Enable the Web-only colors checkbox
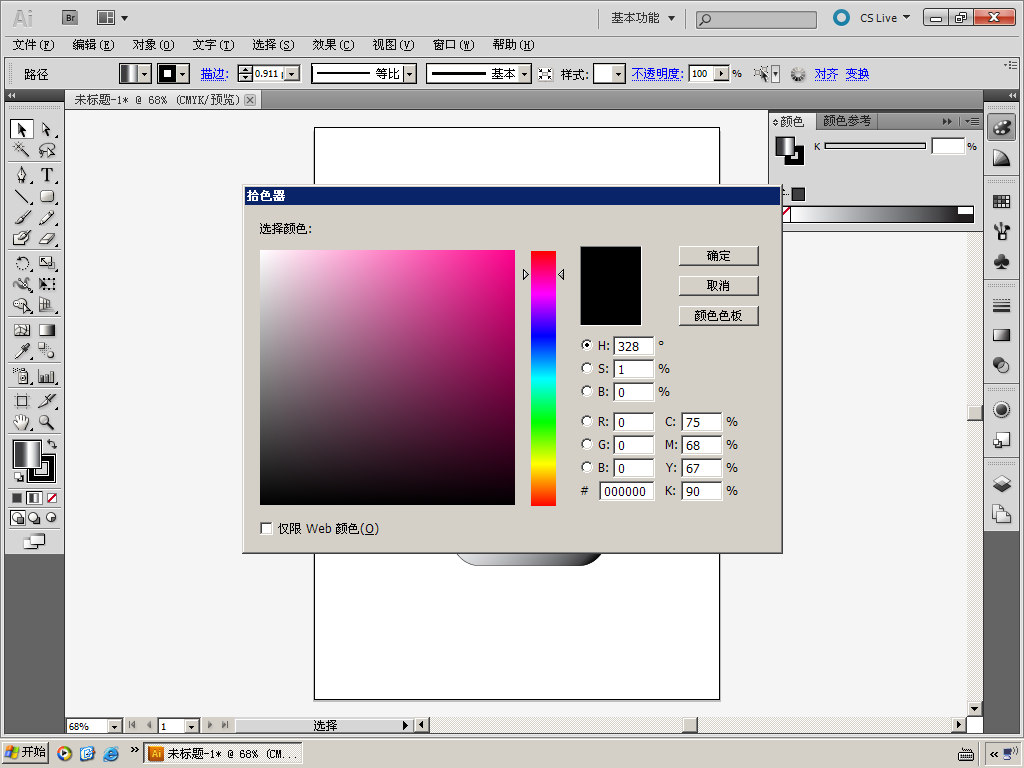Screen dimensions: 1024x768 pyautogui.click(x=266, y=528)
